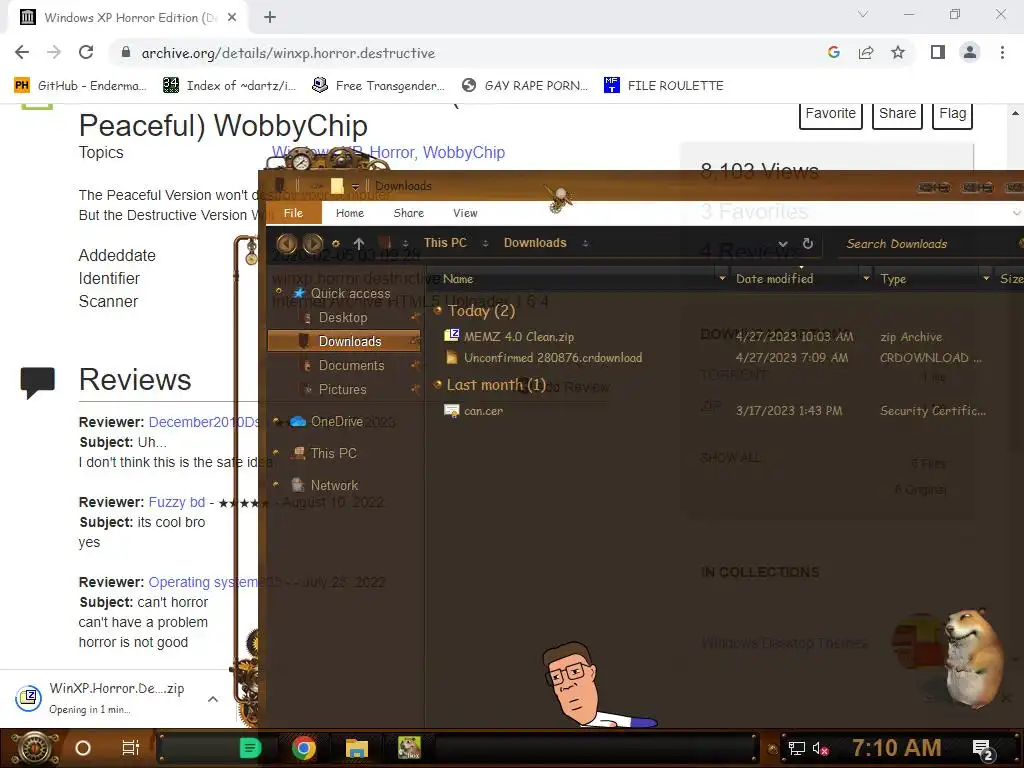The image size is (1024, 768).
Task: Go back in Chrome browser
Action: [x=22, y=53]
